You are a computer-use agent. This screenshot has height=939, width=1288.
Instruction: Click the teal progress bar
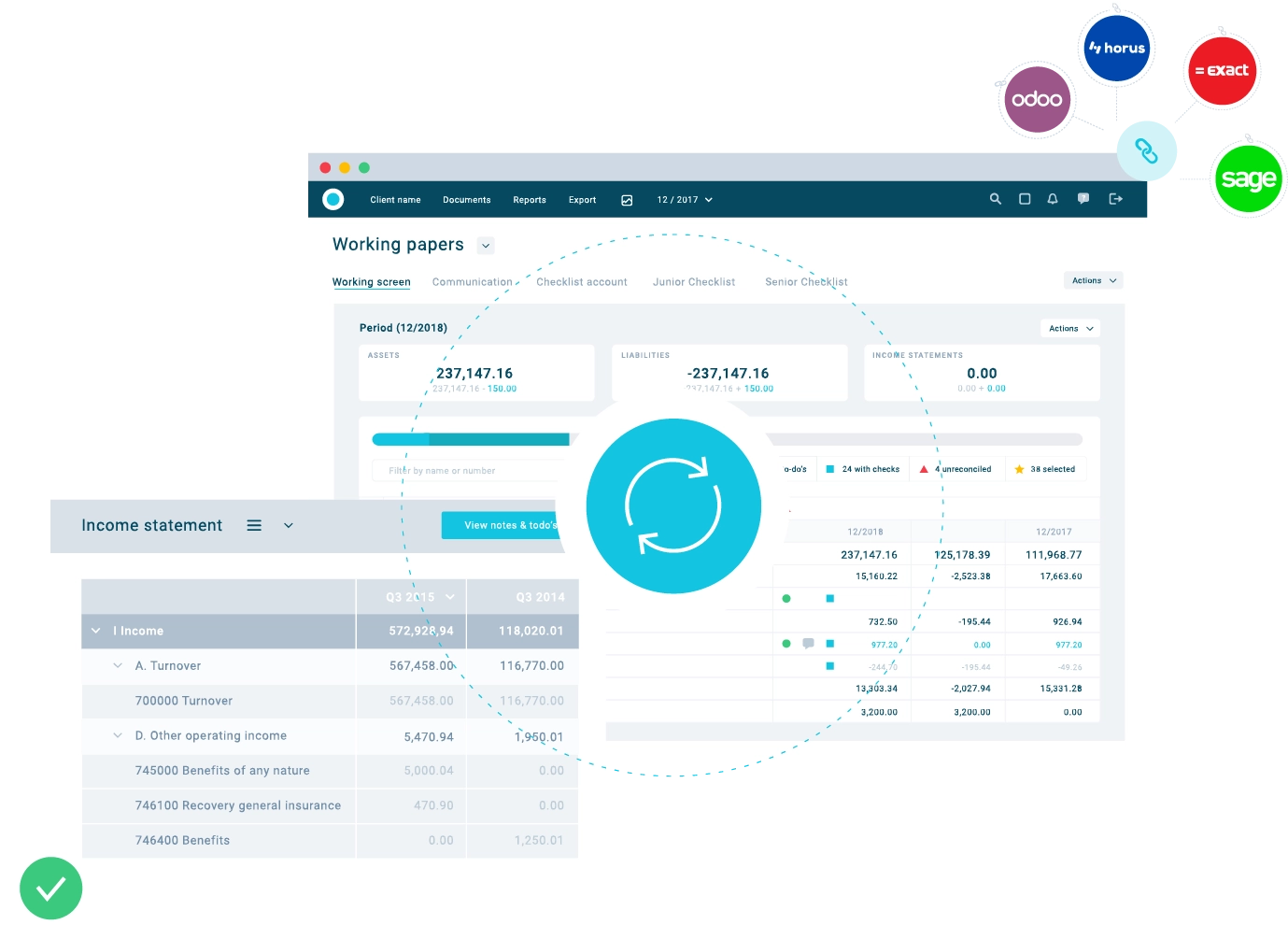471,439
